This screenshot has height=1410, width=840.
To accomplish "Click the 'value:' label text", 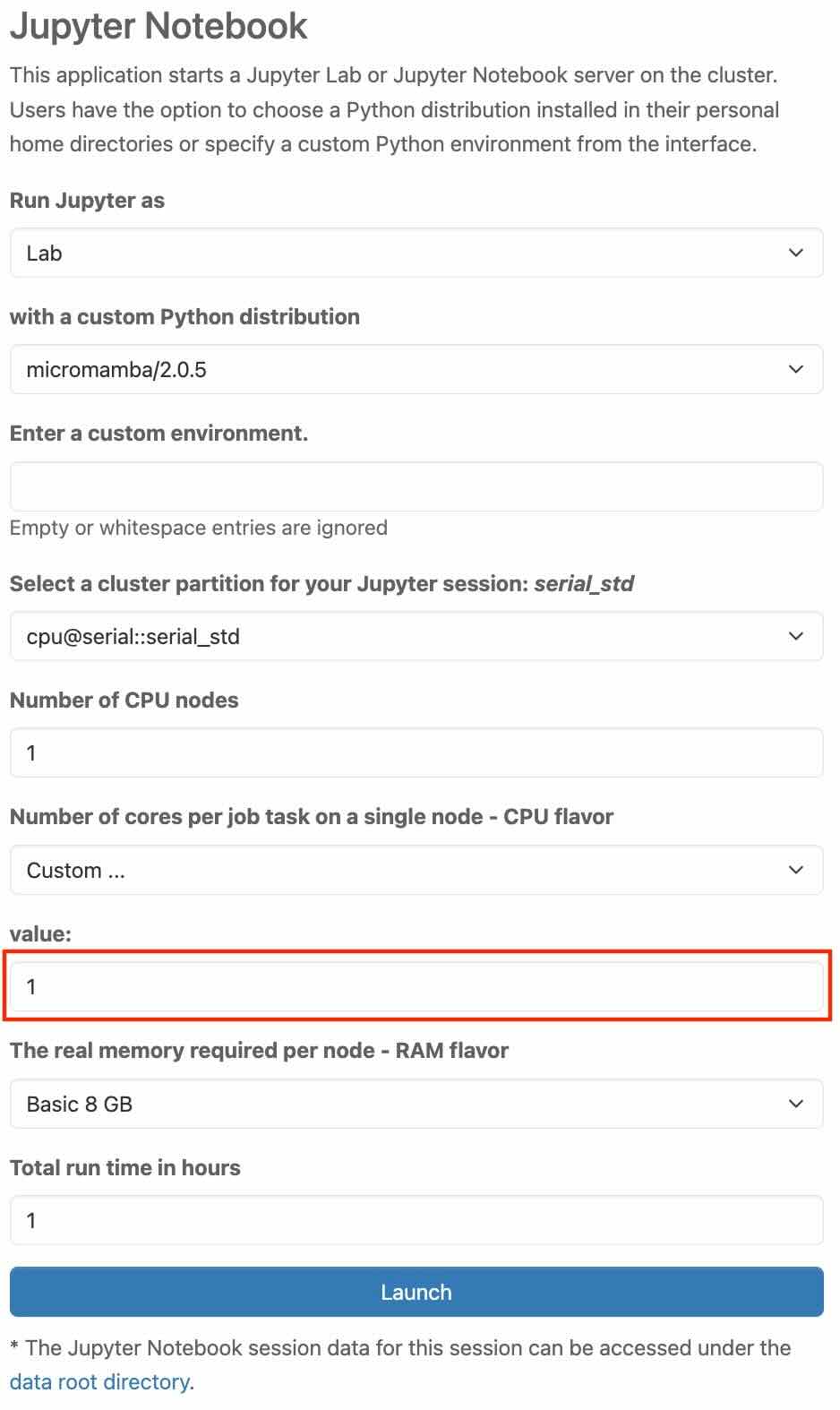I will (40, 934).
